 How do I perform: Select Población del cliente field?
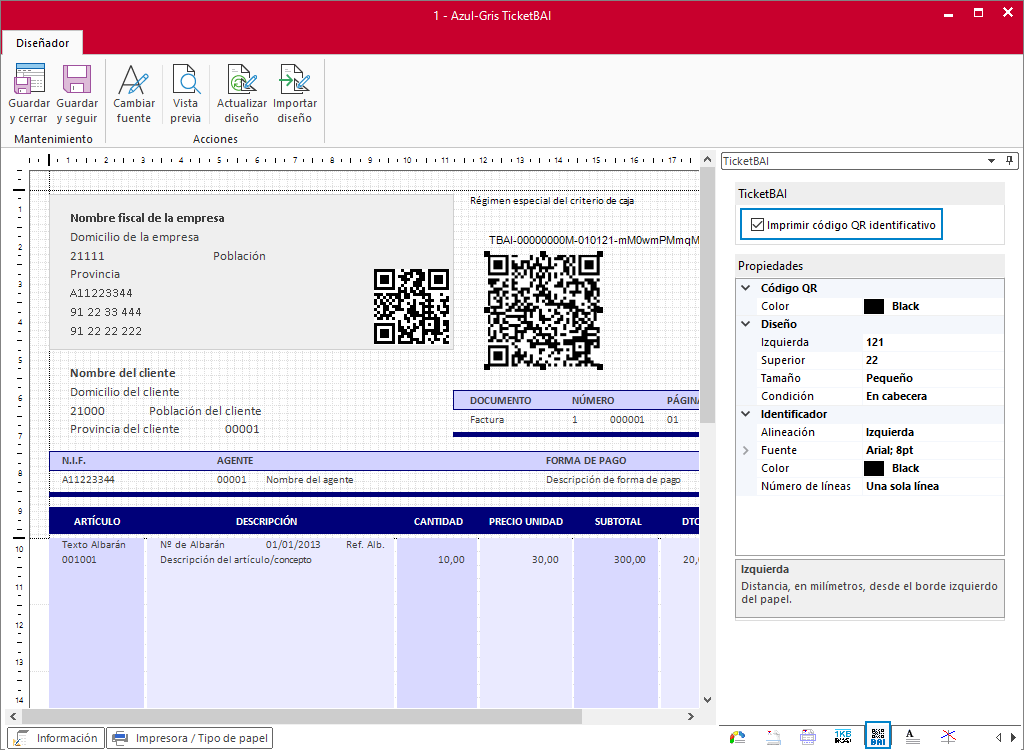tap(205, 411)
